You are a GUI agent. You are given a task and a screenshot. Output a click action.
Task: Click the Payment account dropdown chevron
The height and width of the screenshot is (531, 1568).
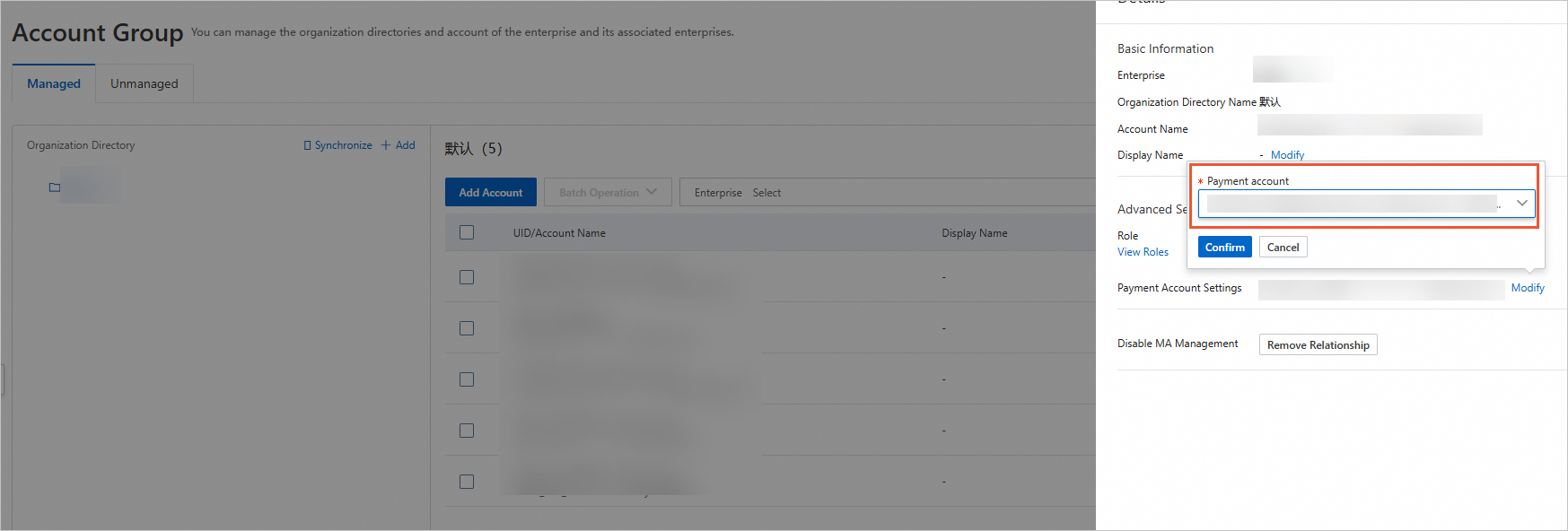click(1521, 204)
